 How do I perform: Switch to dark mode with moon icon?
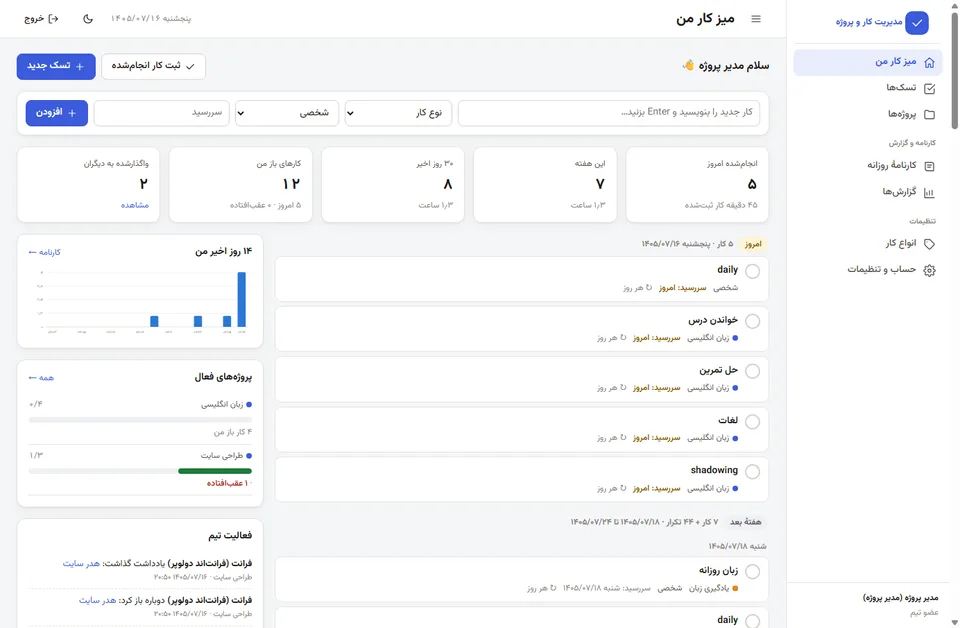tap(88, 19)
